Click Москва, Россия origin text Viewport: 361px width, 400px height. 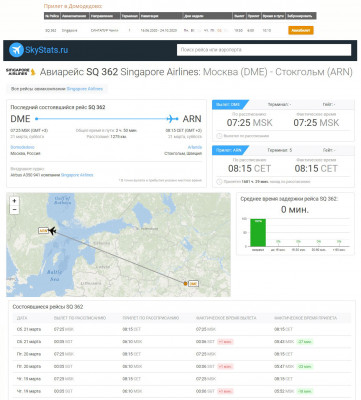coord(25,154)
